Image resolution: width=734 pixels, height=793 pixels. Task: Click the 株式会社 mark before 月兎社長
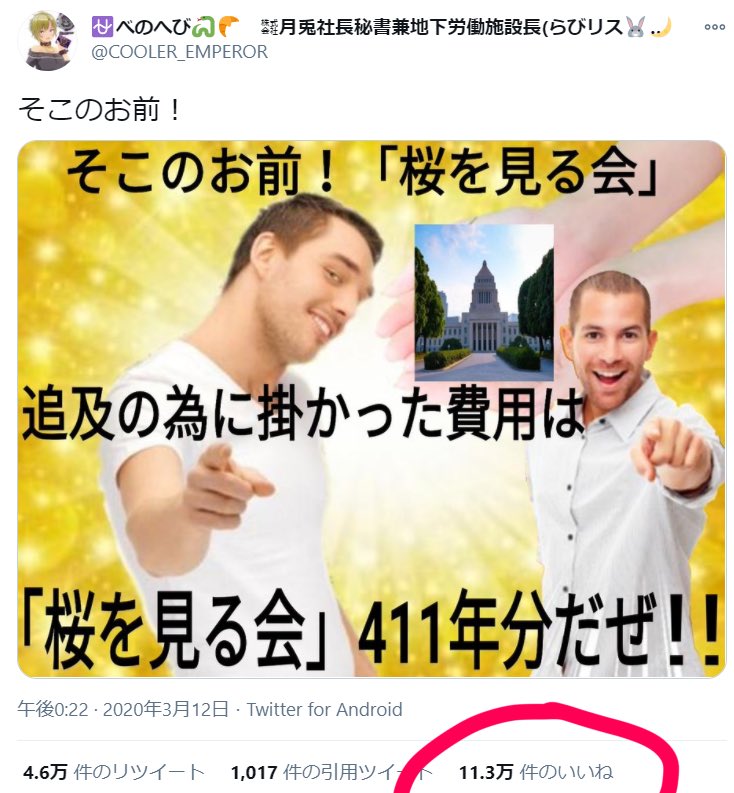click(x=269, y=27)
